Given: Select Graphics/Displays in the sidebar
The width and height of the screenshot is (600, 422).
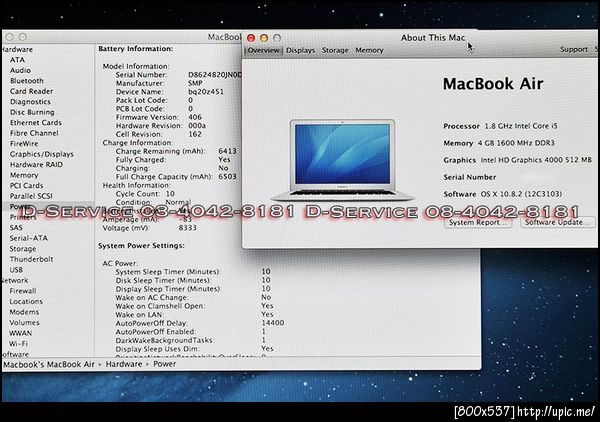Looking at the screenshot, I should click(42, 154).
